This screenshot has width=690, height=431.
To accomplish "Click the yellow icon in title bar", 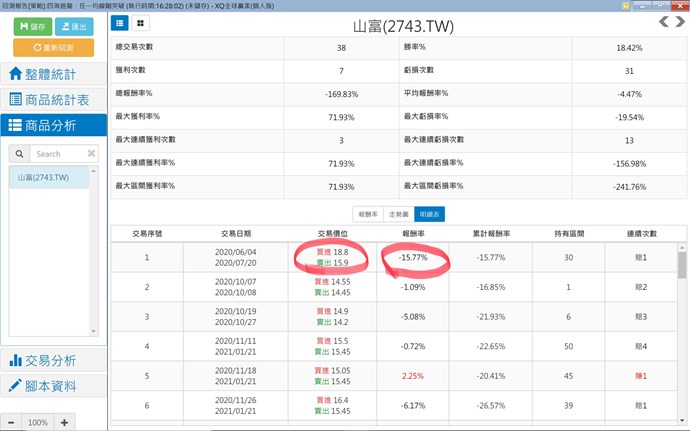I will point(625,6).
